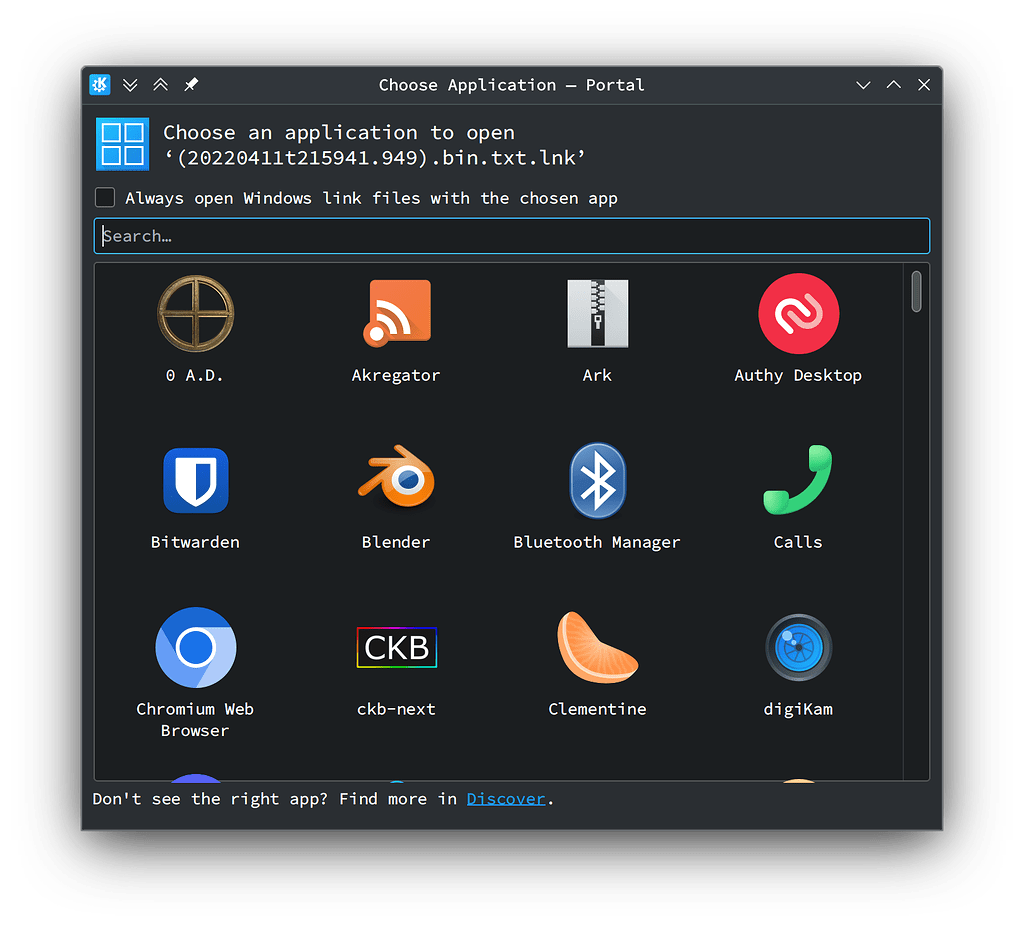Enable always open Windows link files checkbox
Screen dimensions: 1024x926
(x=105, y=198)
